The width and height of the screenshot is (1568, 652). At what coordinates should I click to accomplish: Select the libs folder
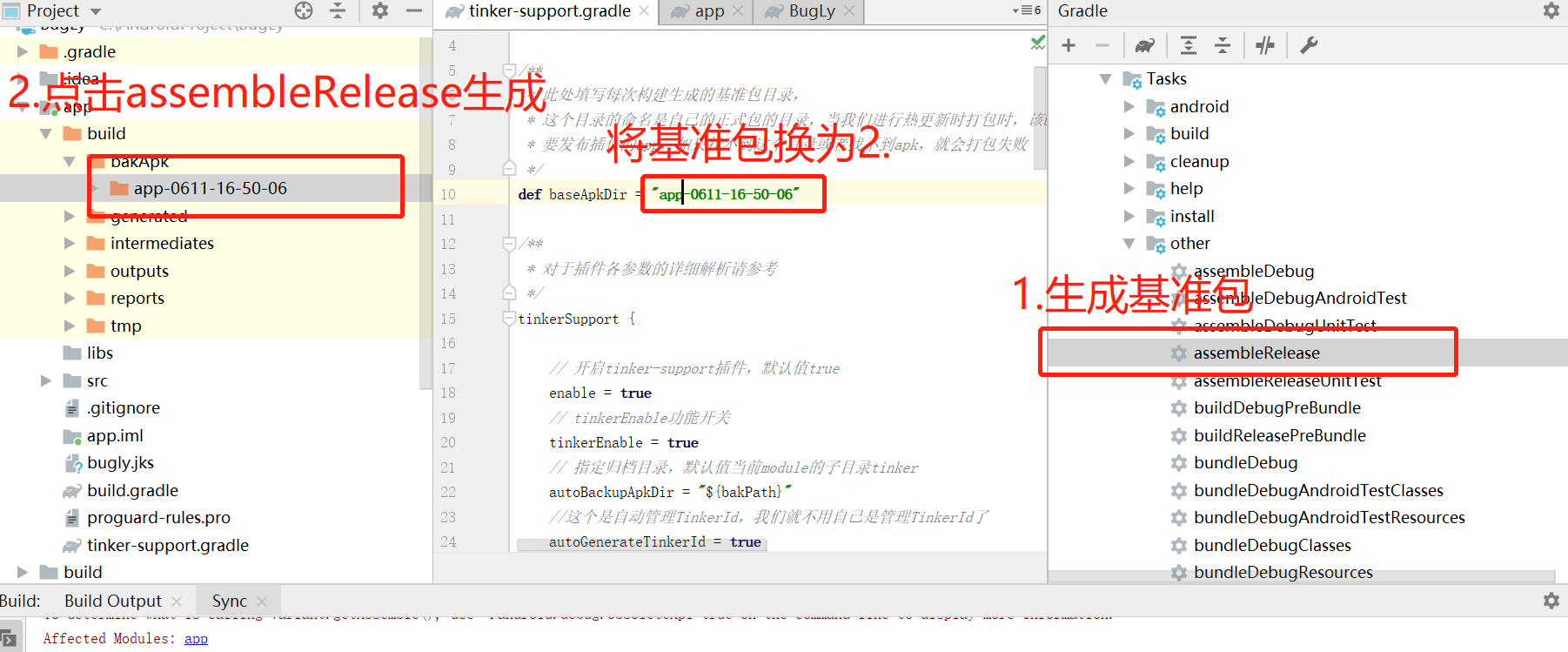[99, 353]
